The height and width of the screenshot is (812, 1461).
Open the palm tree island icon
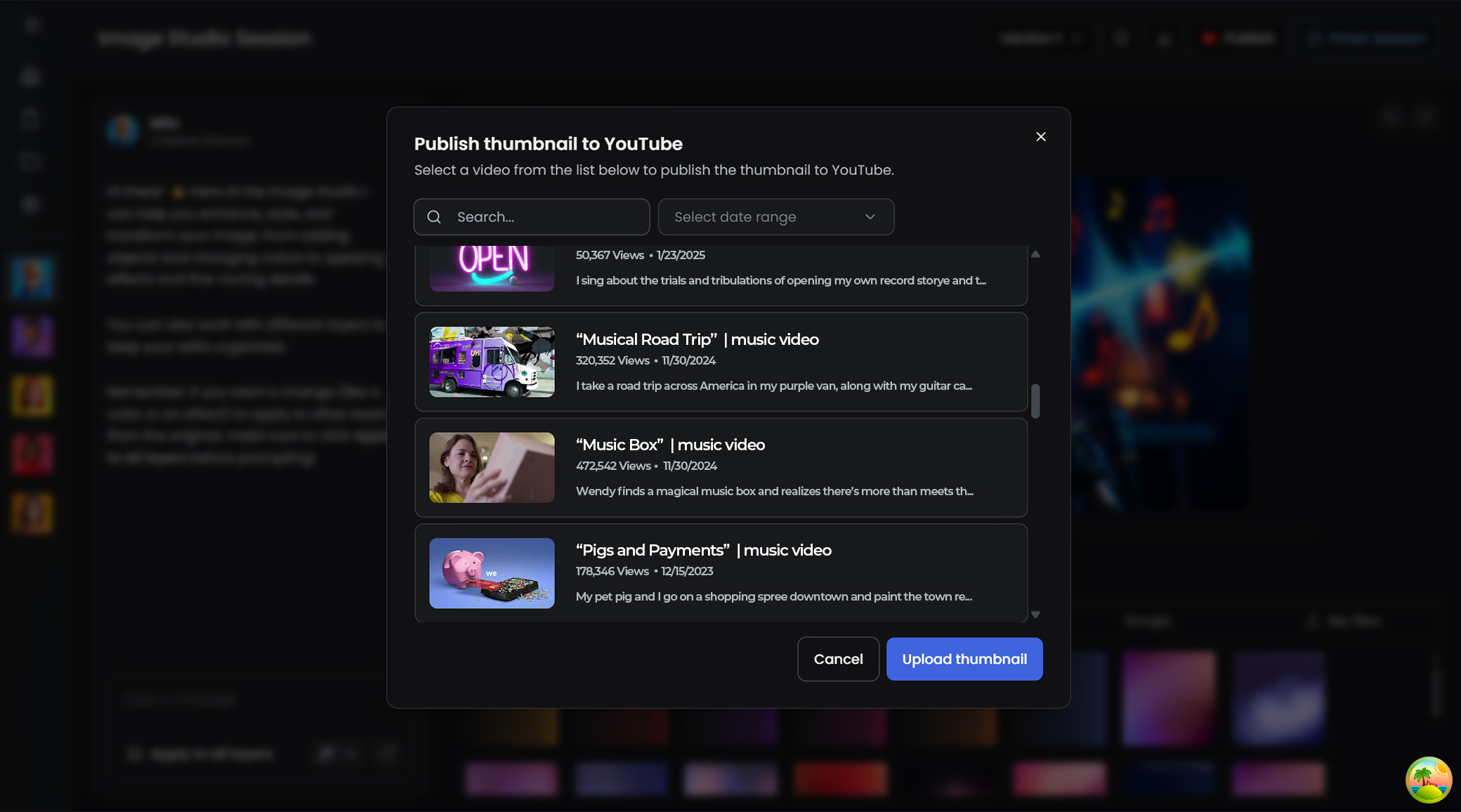1429,780
